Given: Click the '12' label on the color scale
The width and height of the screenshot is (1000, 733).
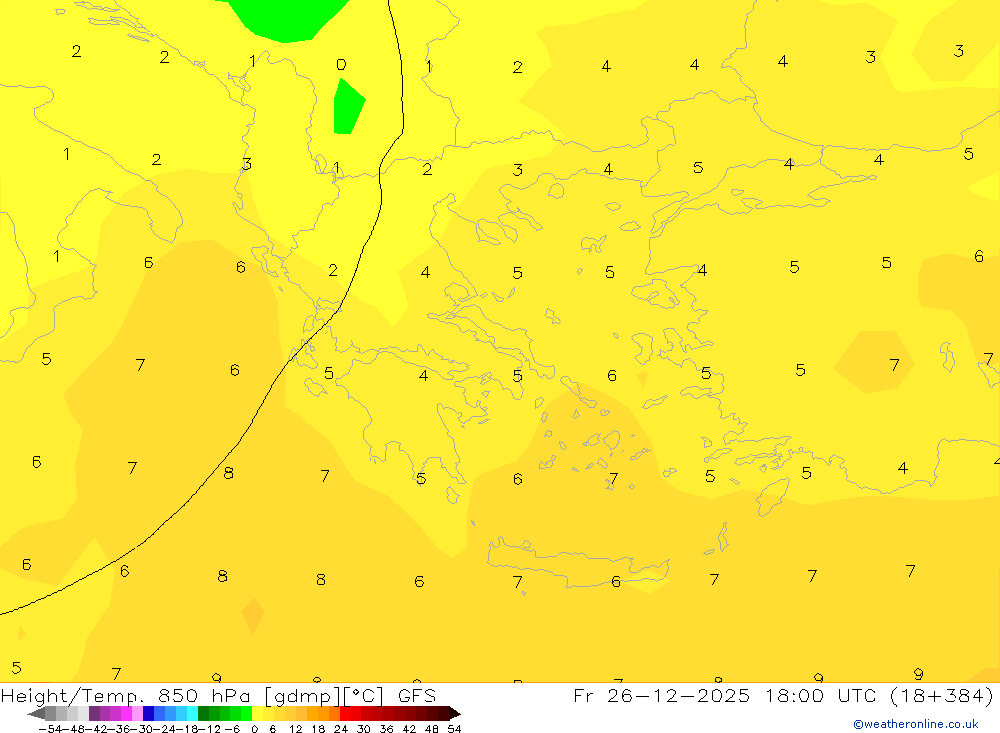Looking at the screenshot, I should [x=295, y=729].
